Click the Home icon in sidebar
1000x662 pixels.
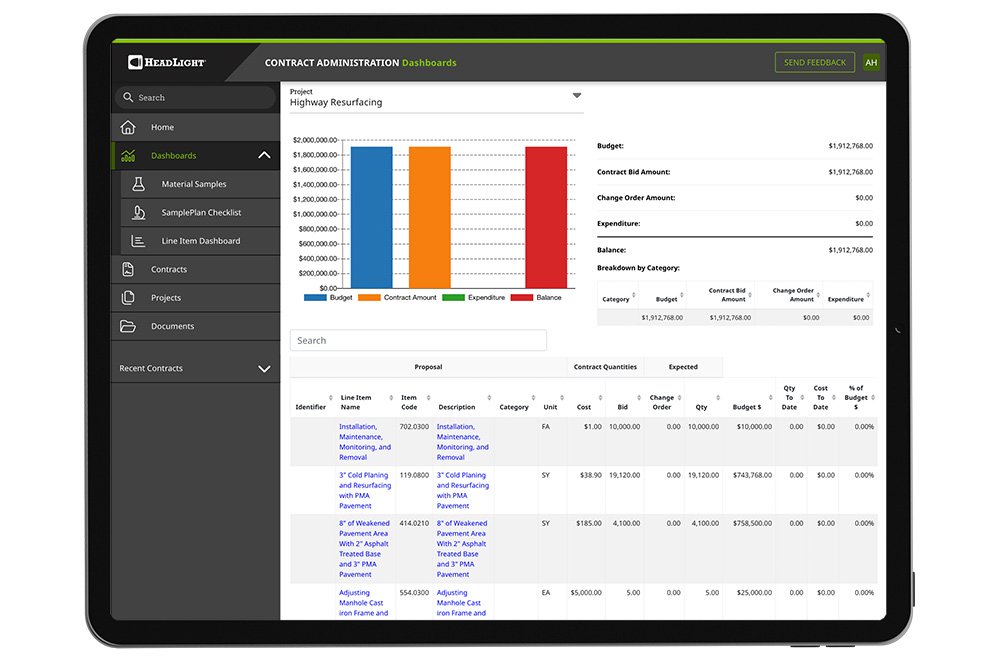pos(128,127)
